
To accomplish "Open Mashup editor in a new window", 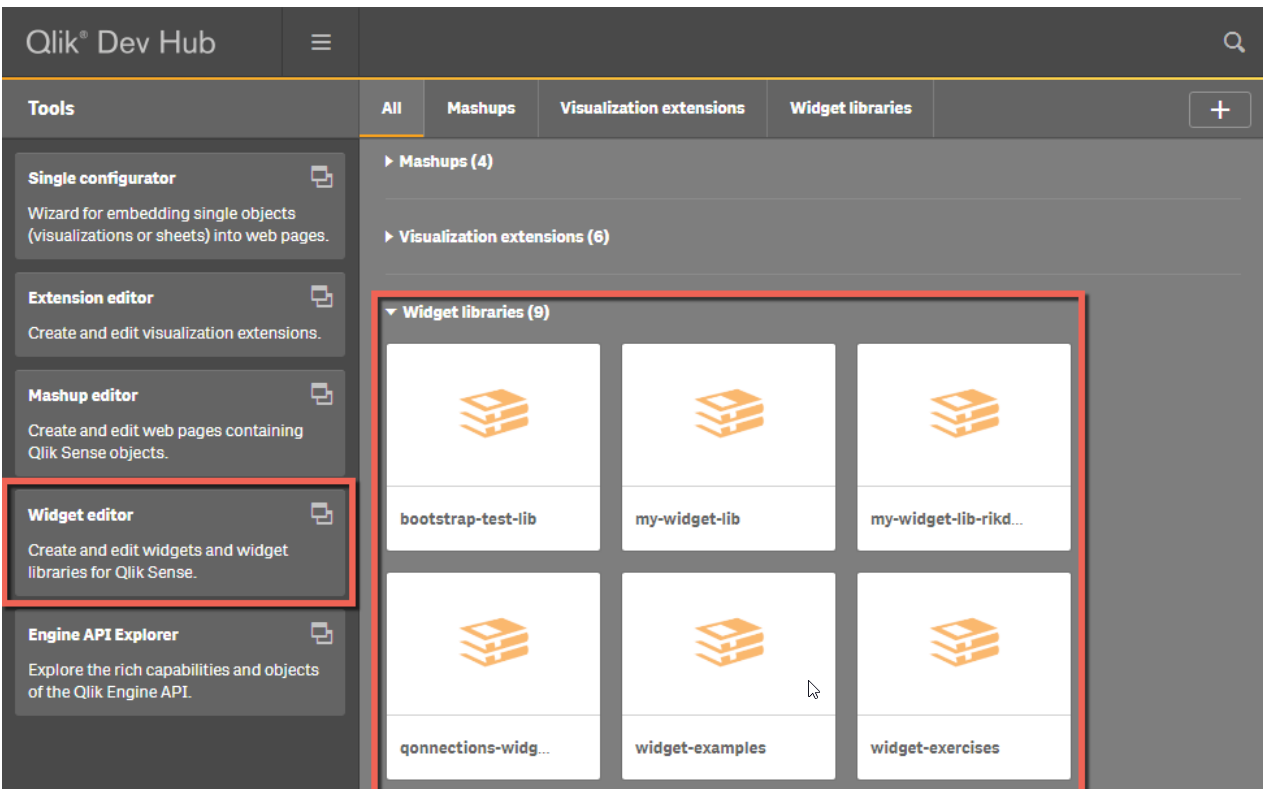I will [322, 393].
